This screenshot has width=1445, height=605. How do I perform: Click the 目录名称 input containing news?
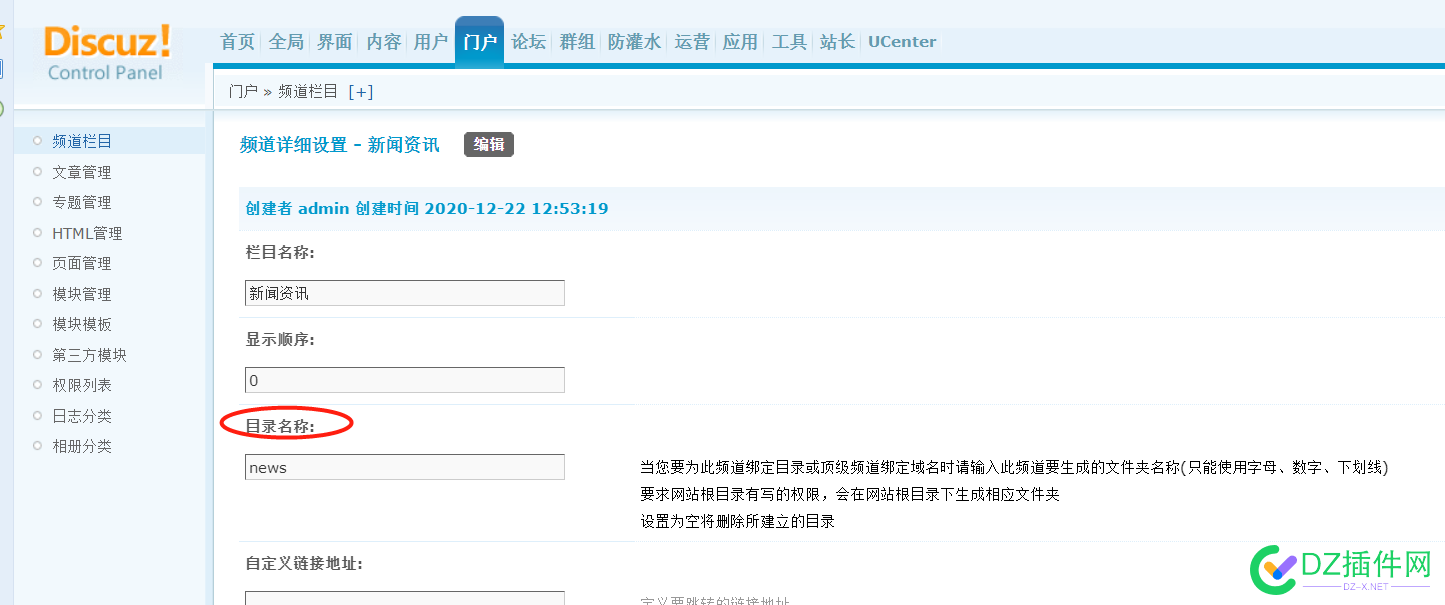tap(405, 467)
